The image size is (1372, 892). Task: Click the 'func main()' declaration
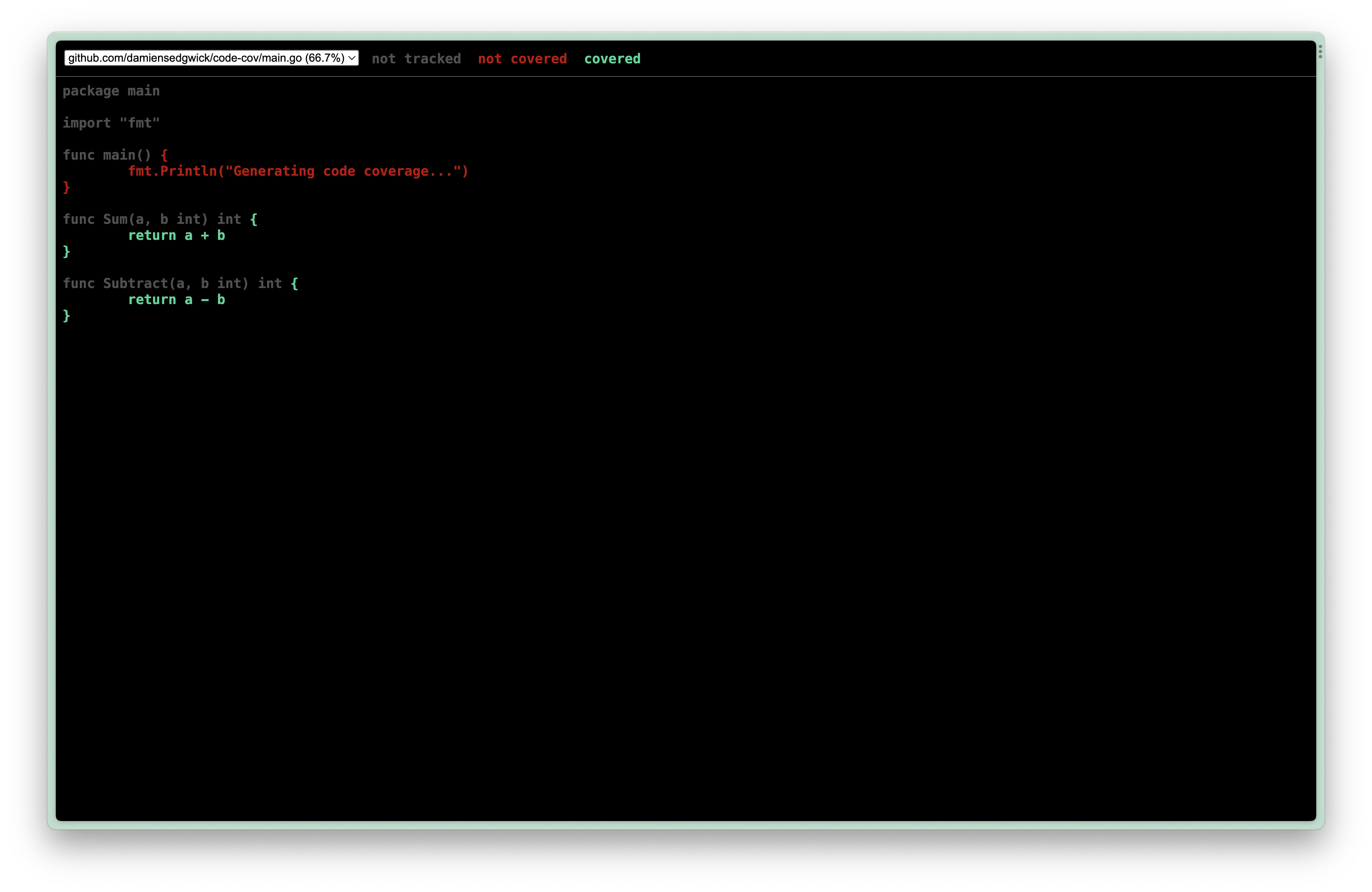(x=106, y=155)
